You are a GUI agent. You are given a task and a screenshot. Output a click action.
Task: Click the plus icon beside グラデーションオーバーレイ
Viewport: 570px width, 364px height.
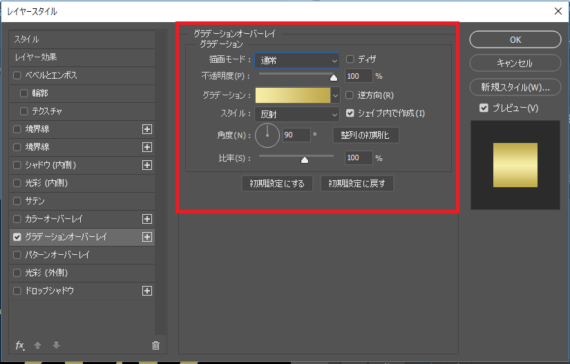147,237
